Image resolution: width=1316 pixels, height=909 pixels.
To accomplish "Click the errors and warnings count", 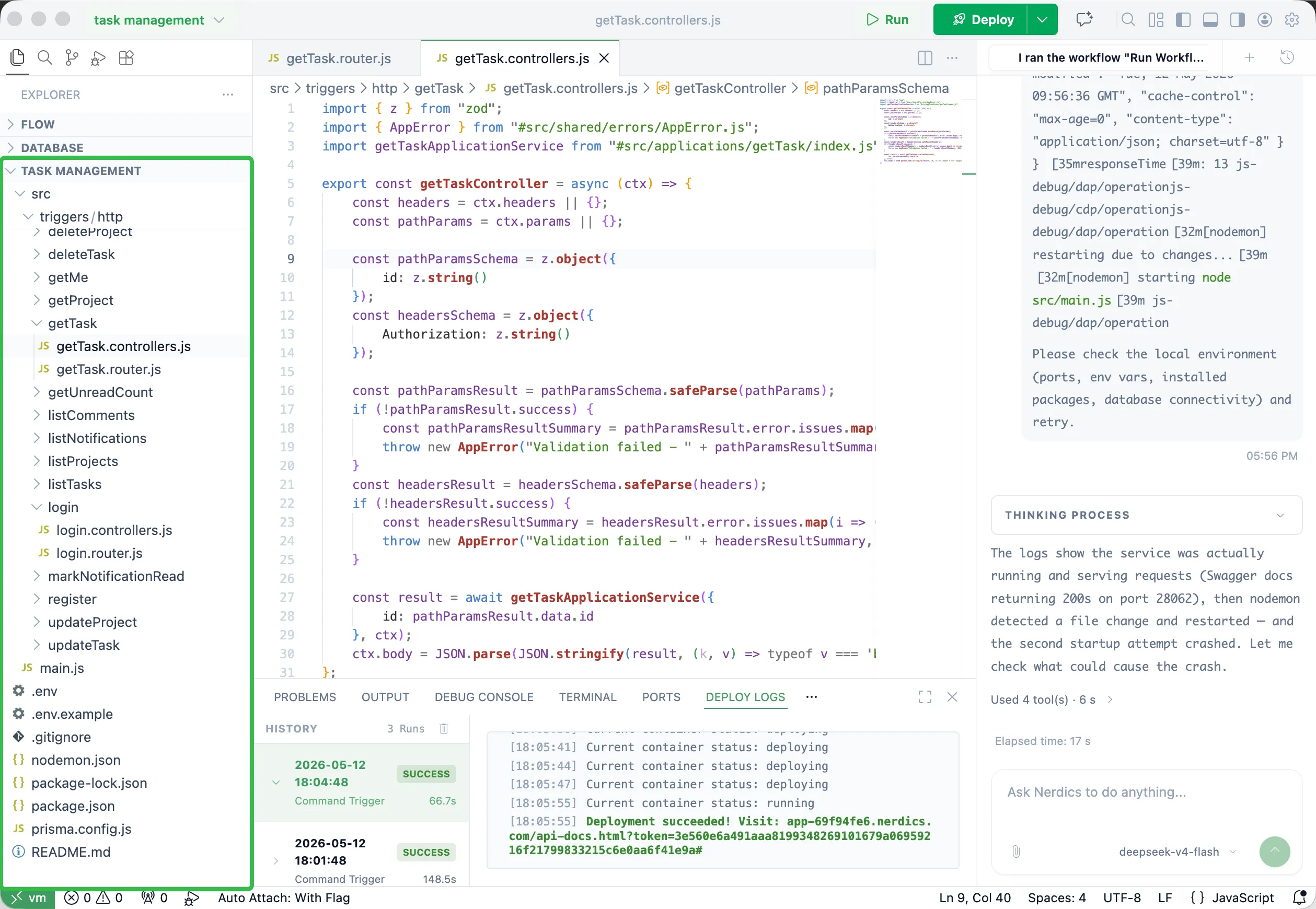I will [94, 898].
